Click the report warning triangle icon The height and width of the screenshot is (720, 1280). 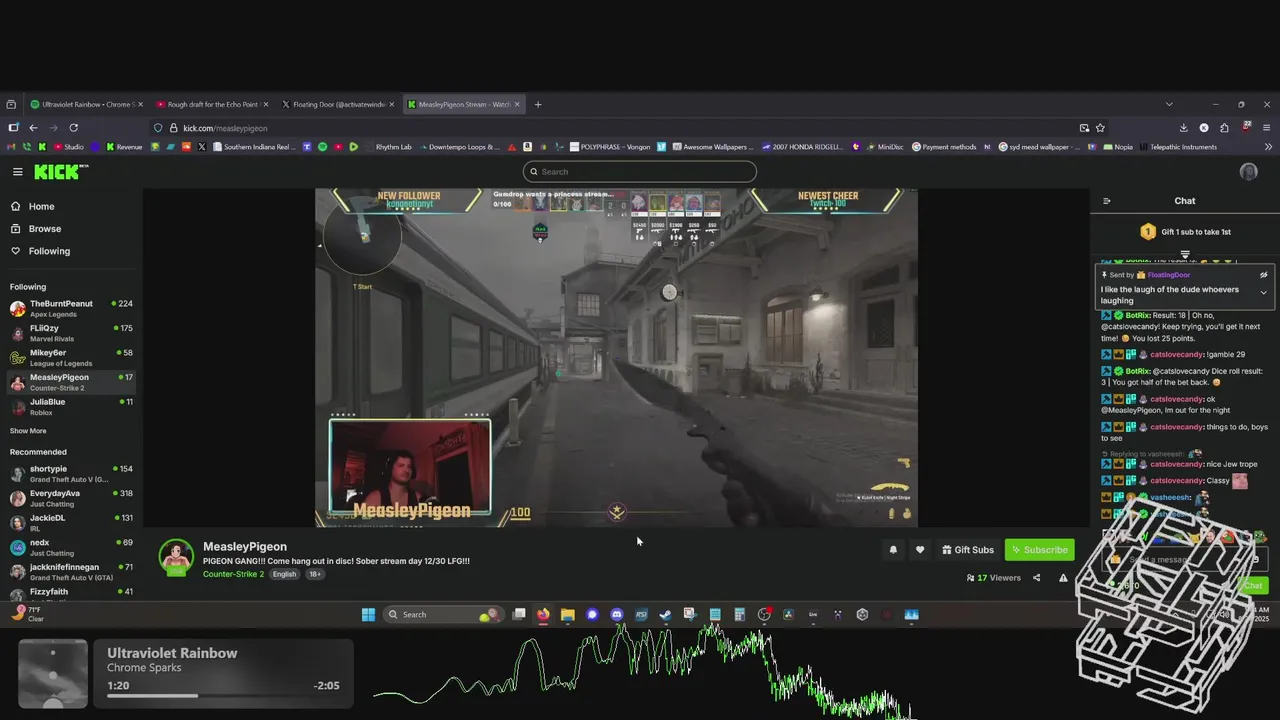[1063, 578]
